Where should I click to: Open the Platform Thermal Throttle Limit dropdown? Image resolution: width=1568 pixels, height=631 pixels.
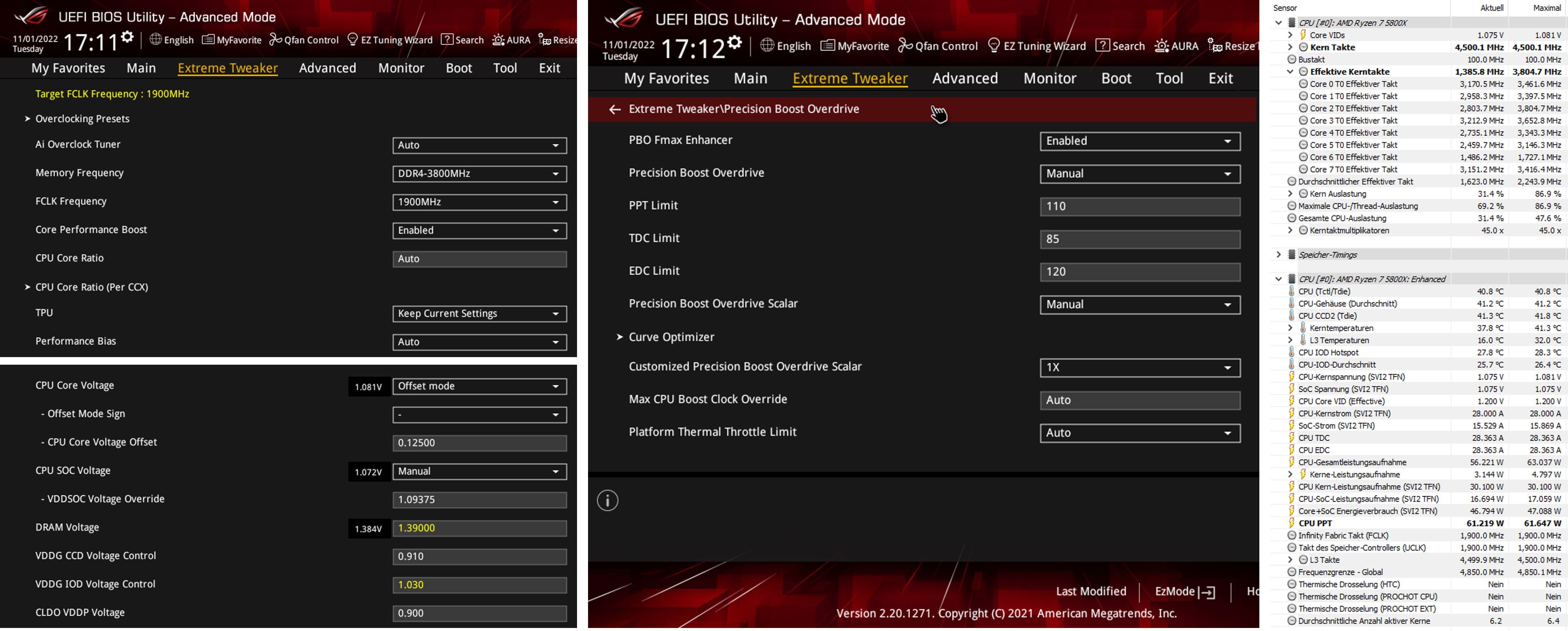(1140, 433)
